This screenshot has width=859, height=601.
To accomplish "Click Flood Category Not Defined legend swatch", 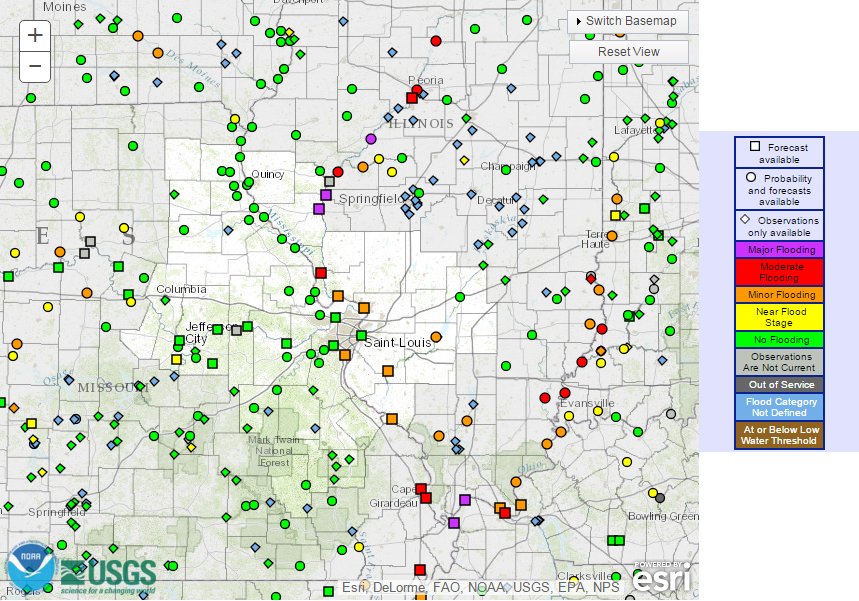I will coord(779,407).
